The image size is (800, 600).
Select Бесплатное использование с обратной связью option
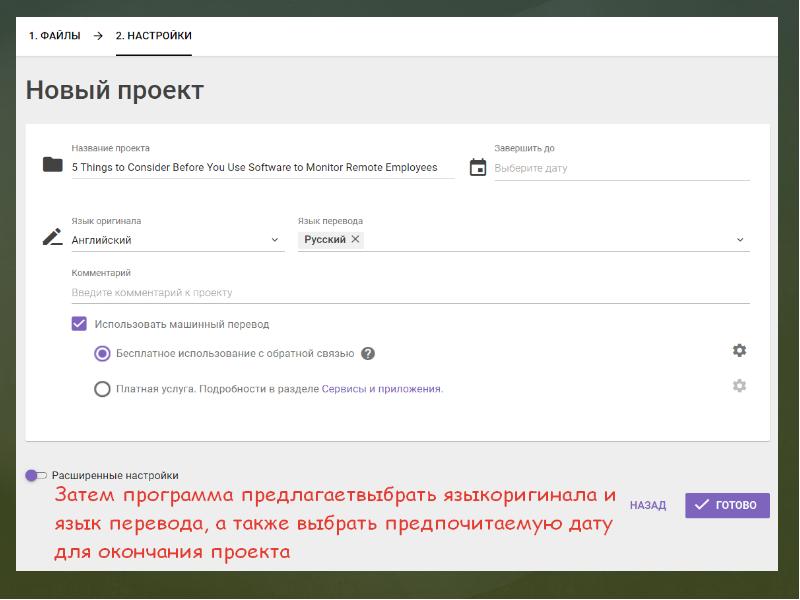[x=102, y=353]
